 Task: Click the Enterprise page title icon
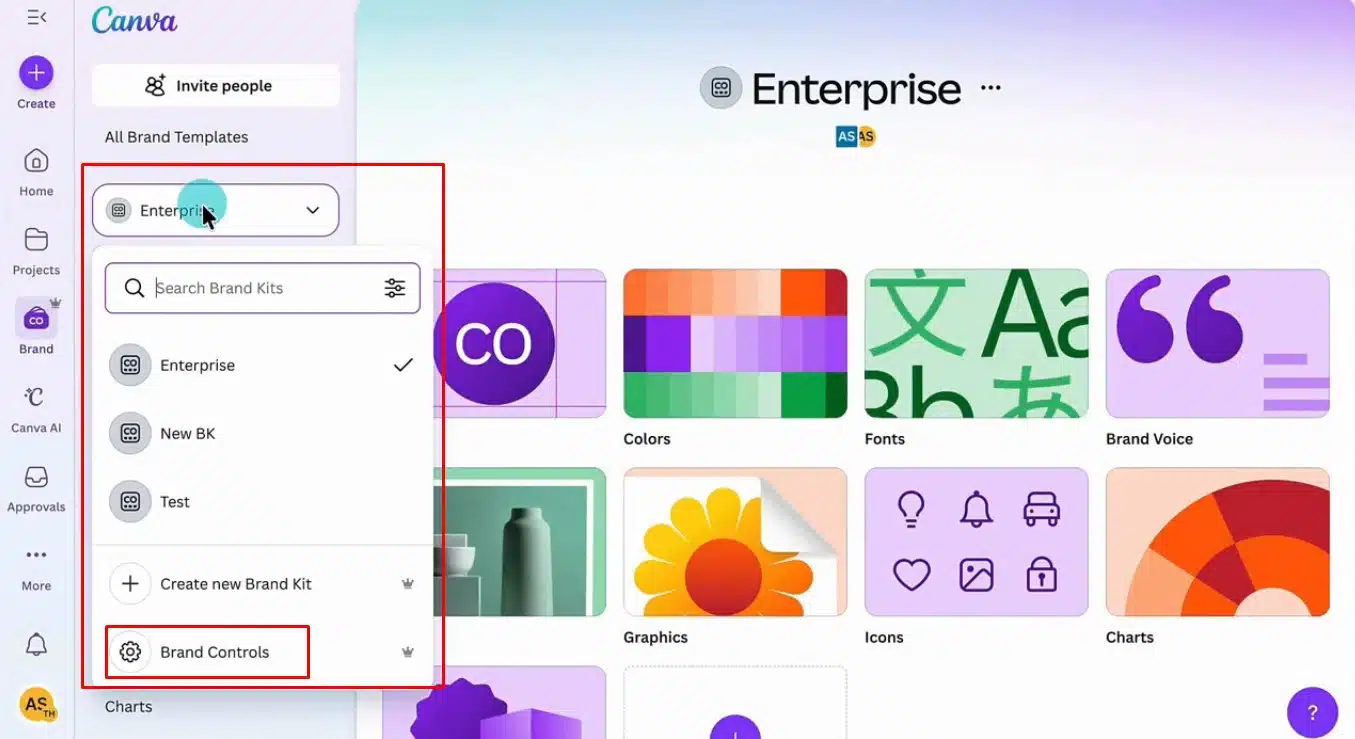[x=721, y=88]
